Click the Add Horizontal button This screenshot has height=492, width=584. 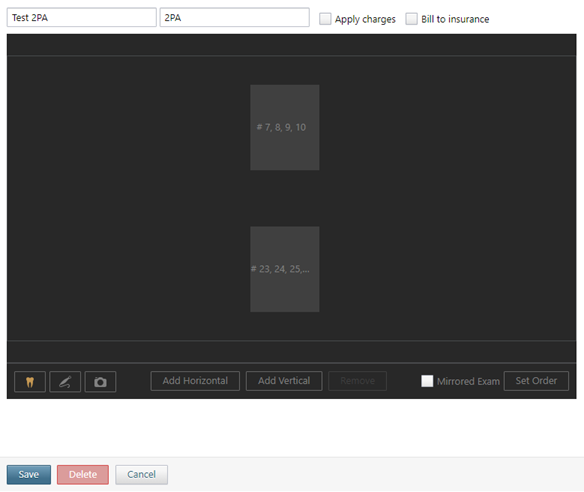[x=195, y=381]
